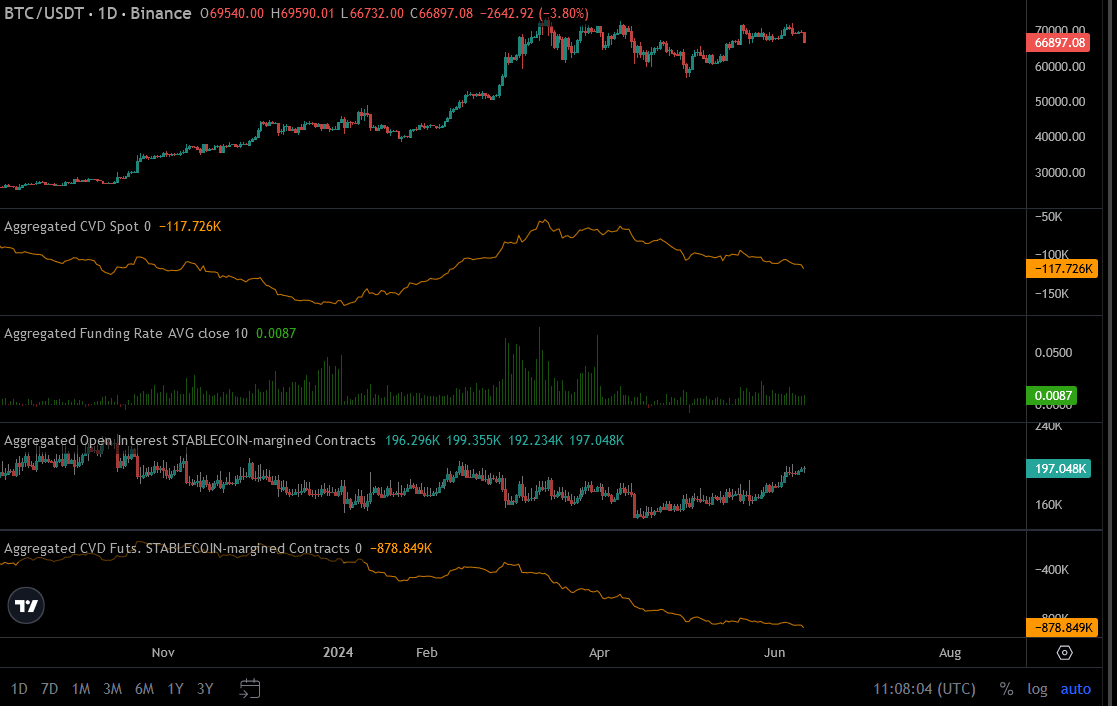Screen dimensions: 1117x706
Task: Click the 40000.00 price axis value
Action: pos(1060,137)
